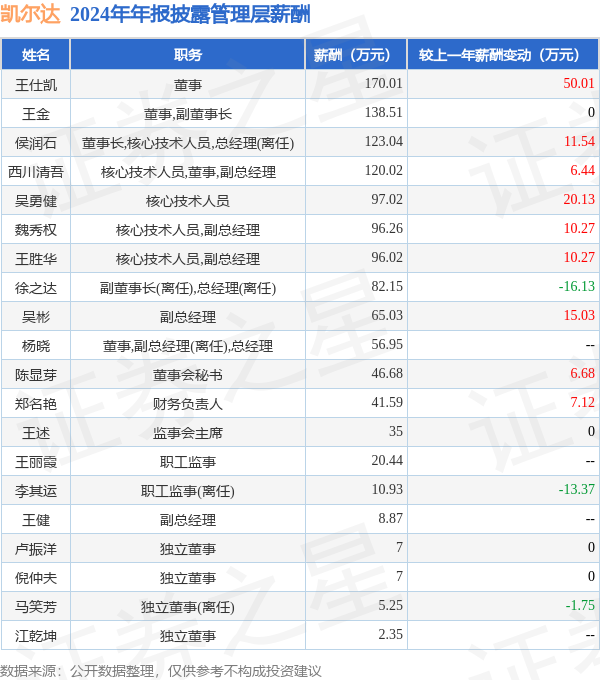Click the salary value 97.02
Image resolution: width=600 pixels, height=680 pixels.
click(387, 199)
